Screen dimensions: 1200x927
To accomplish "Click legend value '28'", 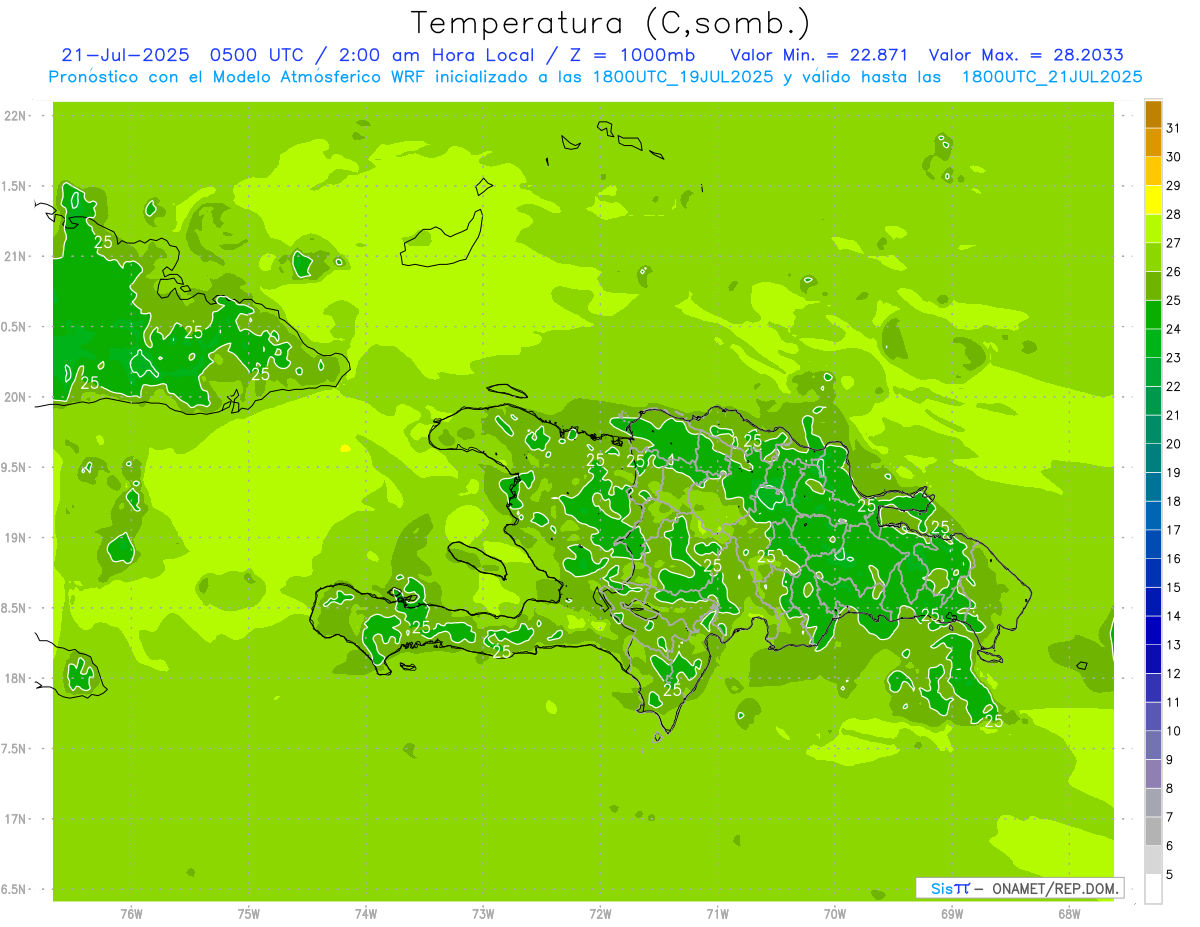I will pos(1173,214).
